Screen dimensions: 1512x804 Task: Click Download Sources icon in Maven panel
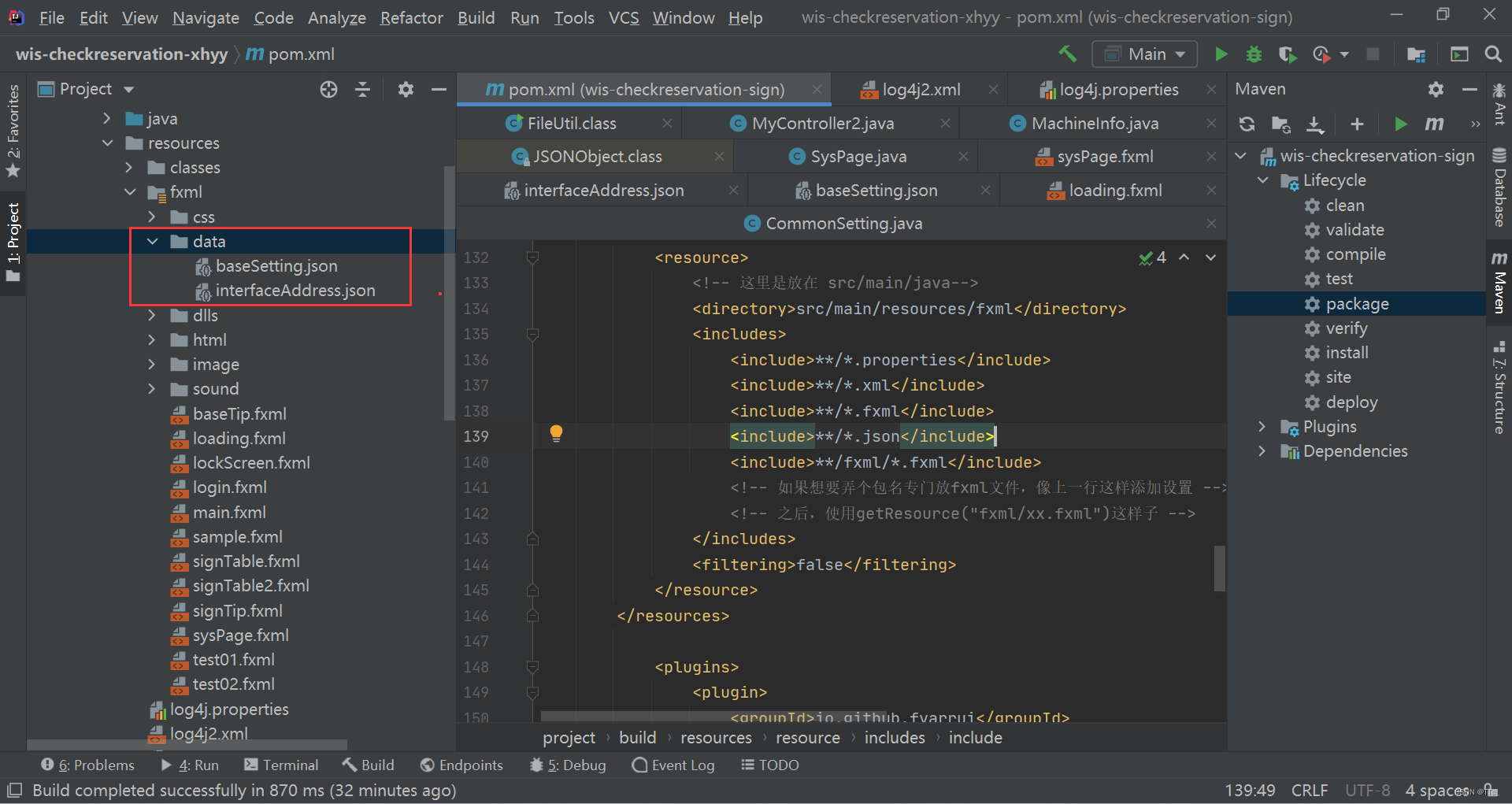1315,124
